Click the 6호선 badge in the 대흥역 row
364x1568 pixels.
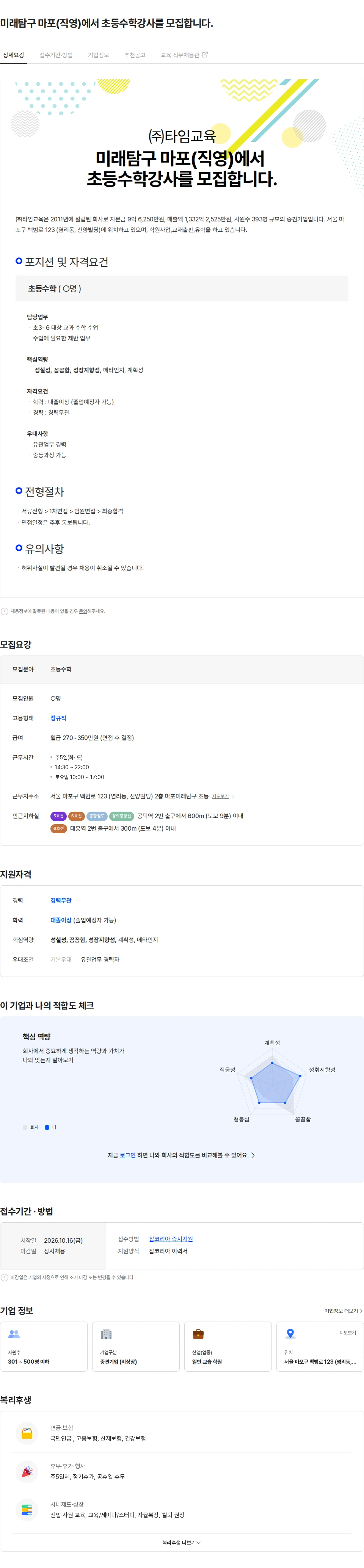point(58,828)
